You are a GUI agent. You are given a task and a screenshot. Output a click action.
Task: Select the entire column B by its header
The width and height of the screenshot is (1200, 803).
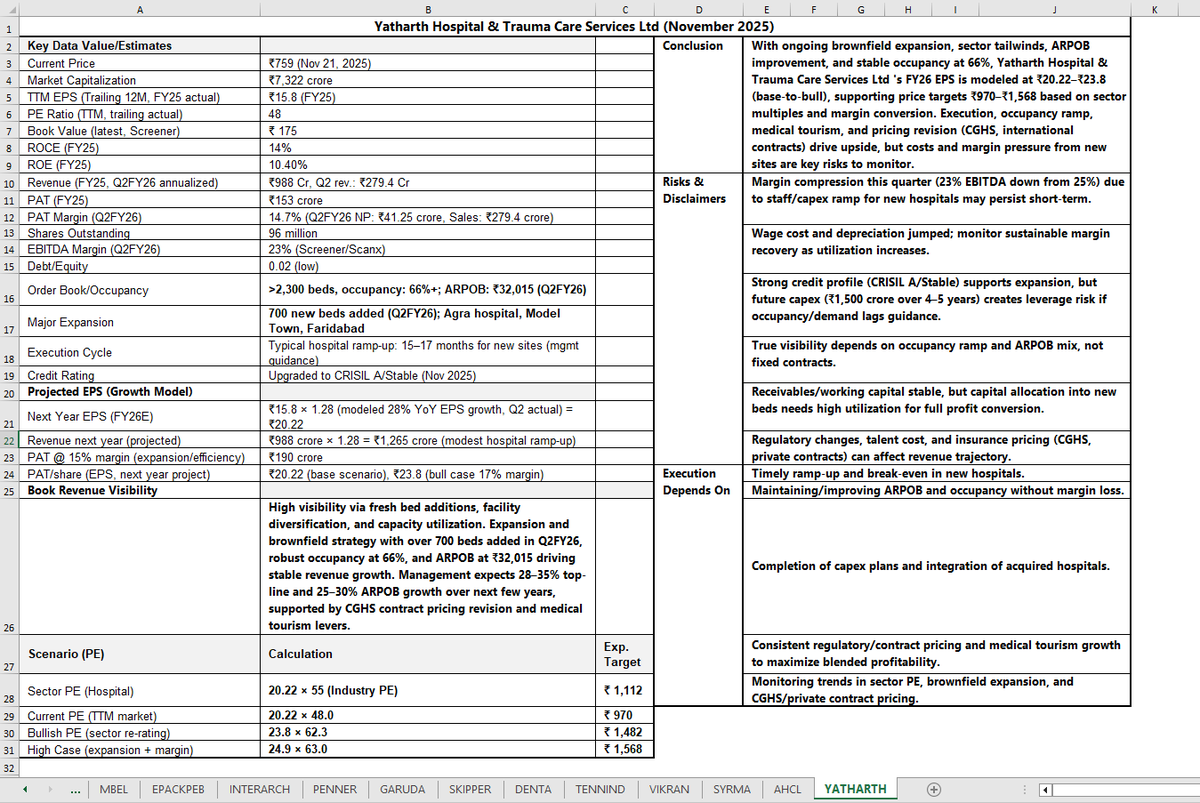[x=428, y=10]
